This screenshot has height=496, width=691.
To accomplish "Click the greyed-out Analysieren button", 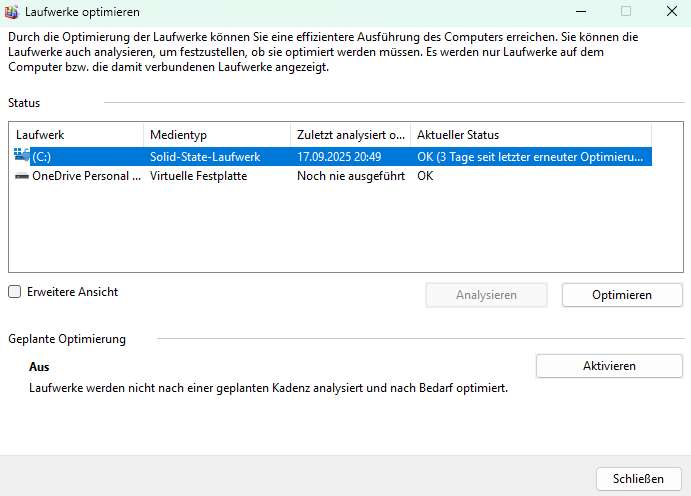I will (x=486, y=295).
